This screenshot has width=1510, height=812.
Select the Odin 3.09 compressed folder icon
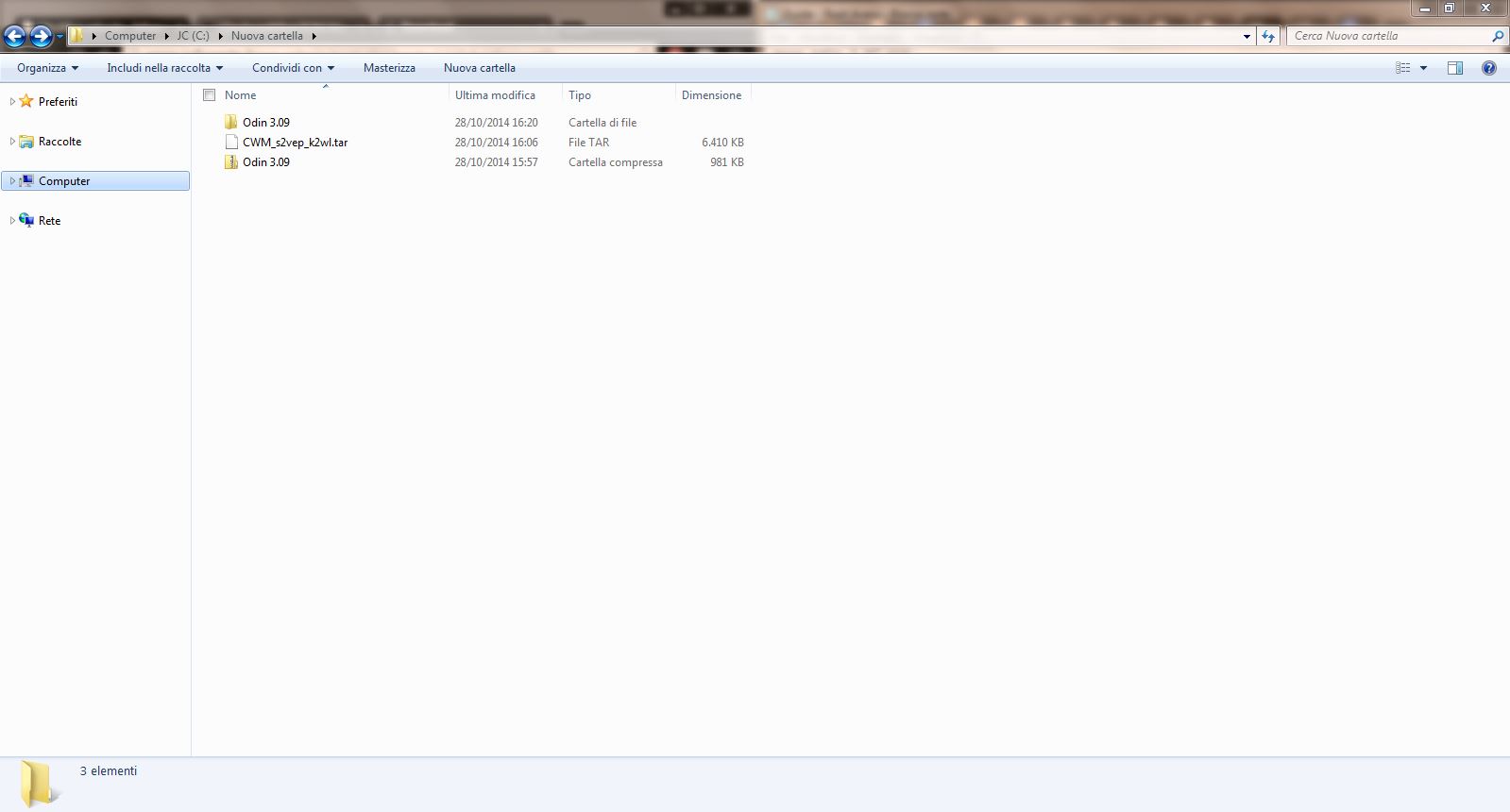coord(231,162)
